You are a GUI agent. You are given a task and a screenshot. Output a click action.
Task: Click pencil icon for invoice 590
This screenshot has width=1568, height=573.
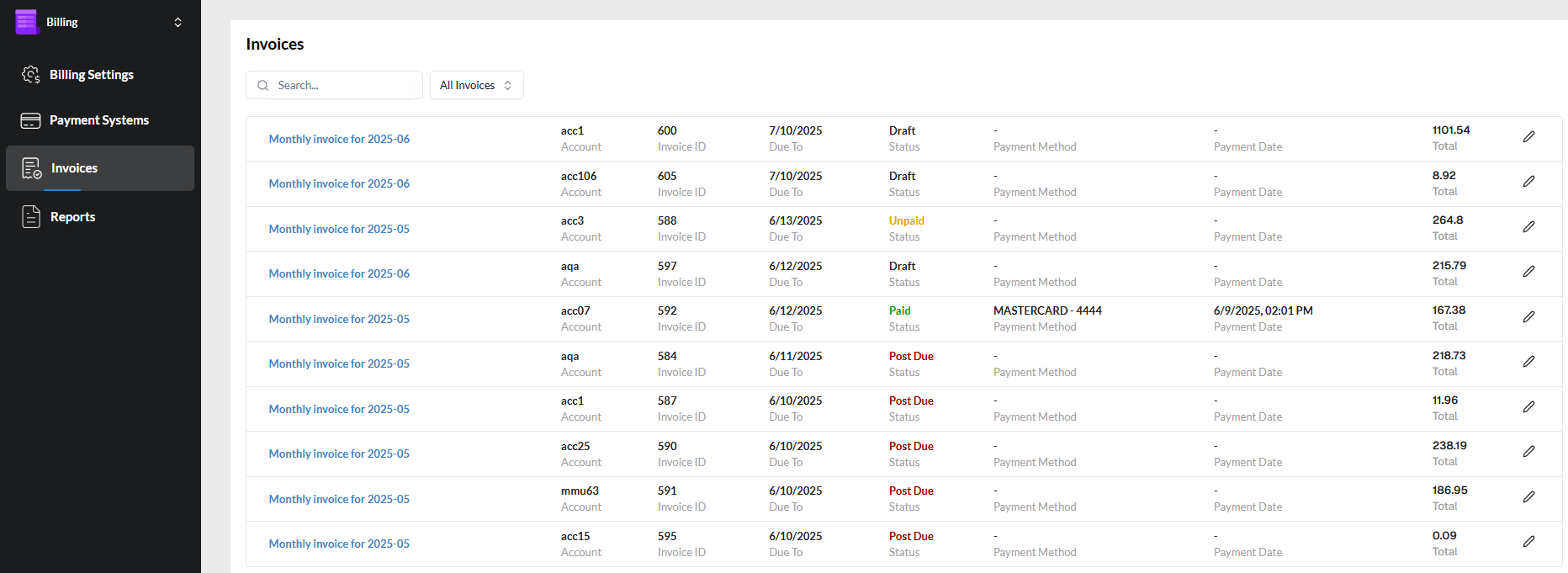pyautogui.click(x=1528, y=452)
